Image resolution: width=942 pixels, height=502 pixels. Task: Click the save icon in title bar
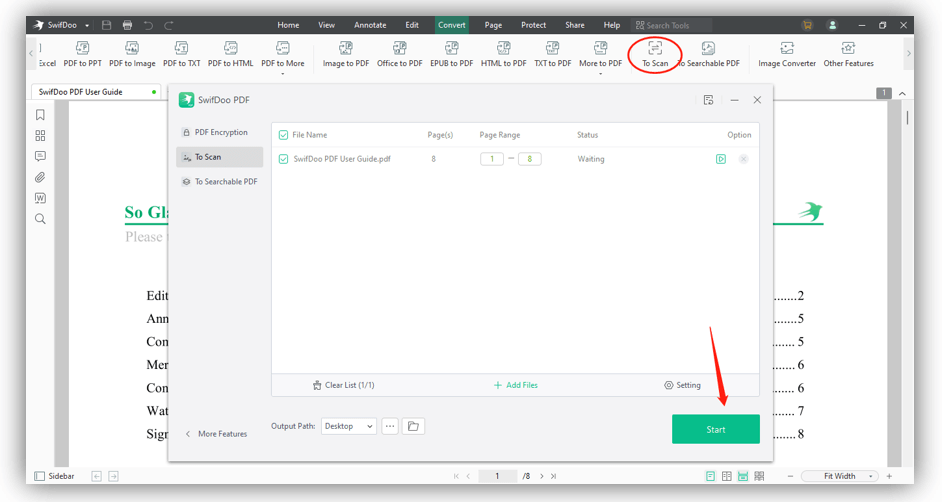106,25
